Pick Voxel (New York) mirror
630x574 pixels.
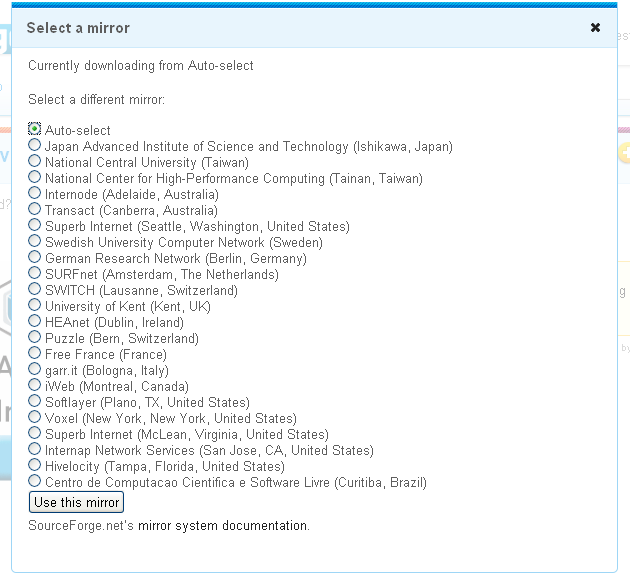(35, 418)
